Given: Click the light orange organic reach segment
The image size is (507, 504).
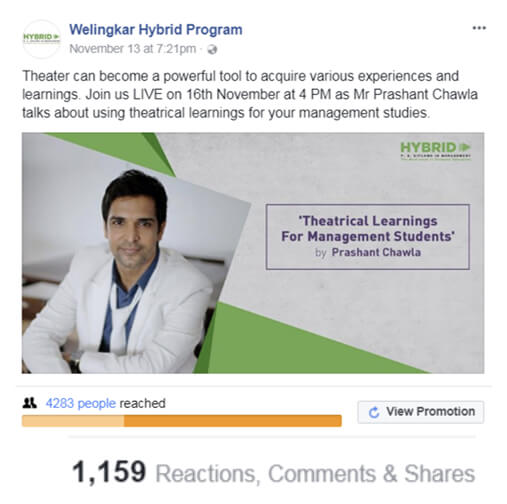Looking at the screenshot, I should pyautogui.click(x=73, y=421).
